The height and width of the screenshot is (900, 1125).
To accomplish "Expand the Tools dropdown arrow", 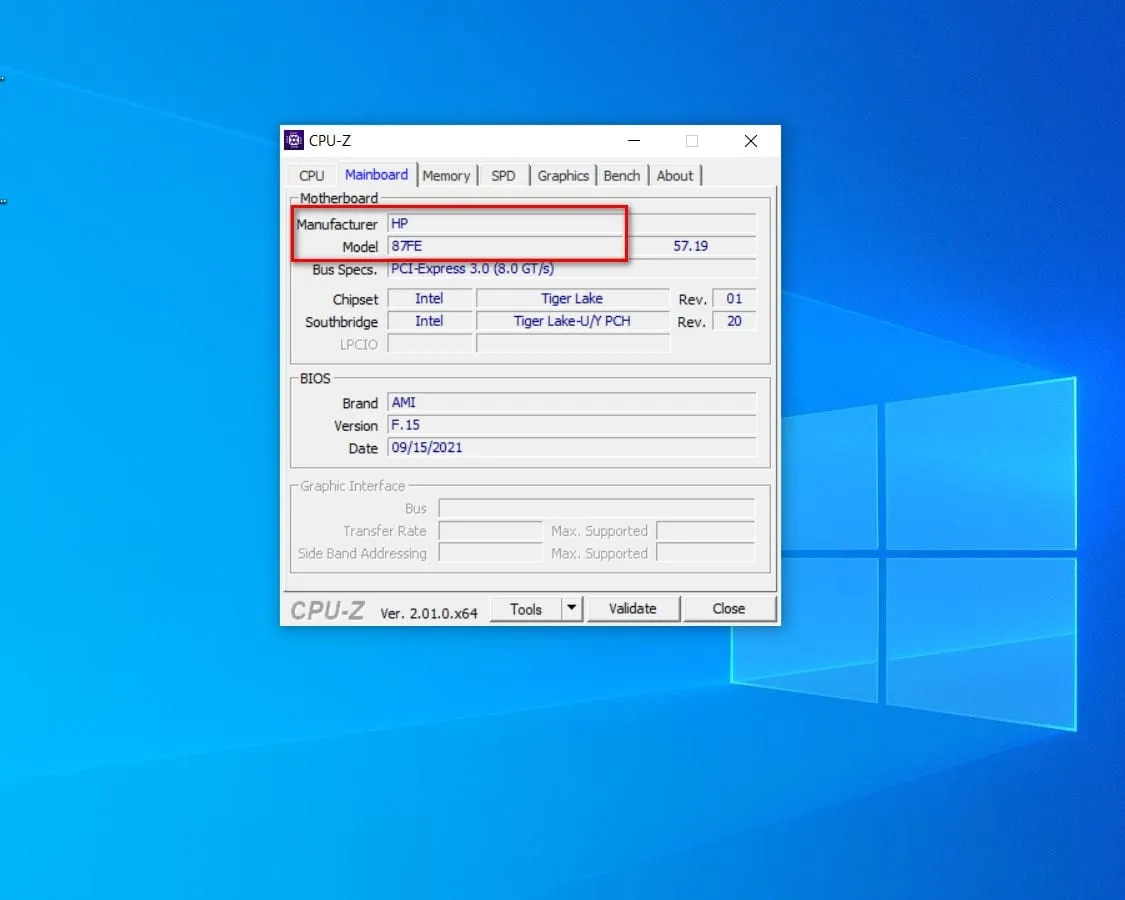I will click(x=571, y=608).
